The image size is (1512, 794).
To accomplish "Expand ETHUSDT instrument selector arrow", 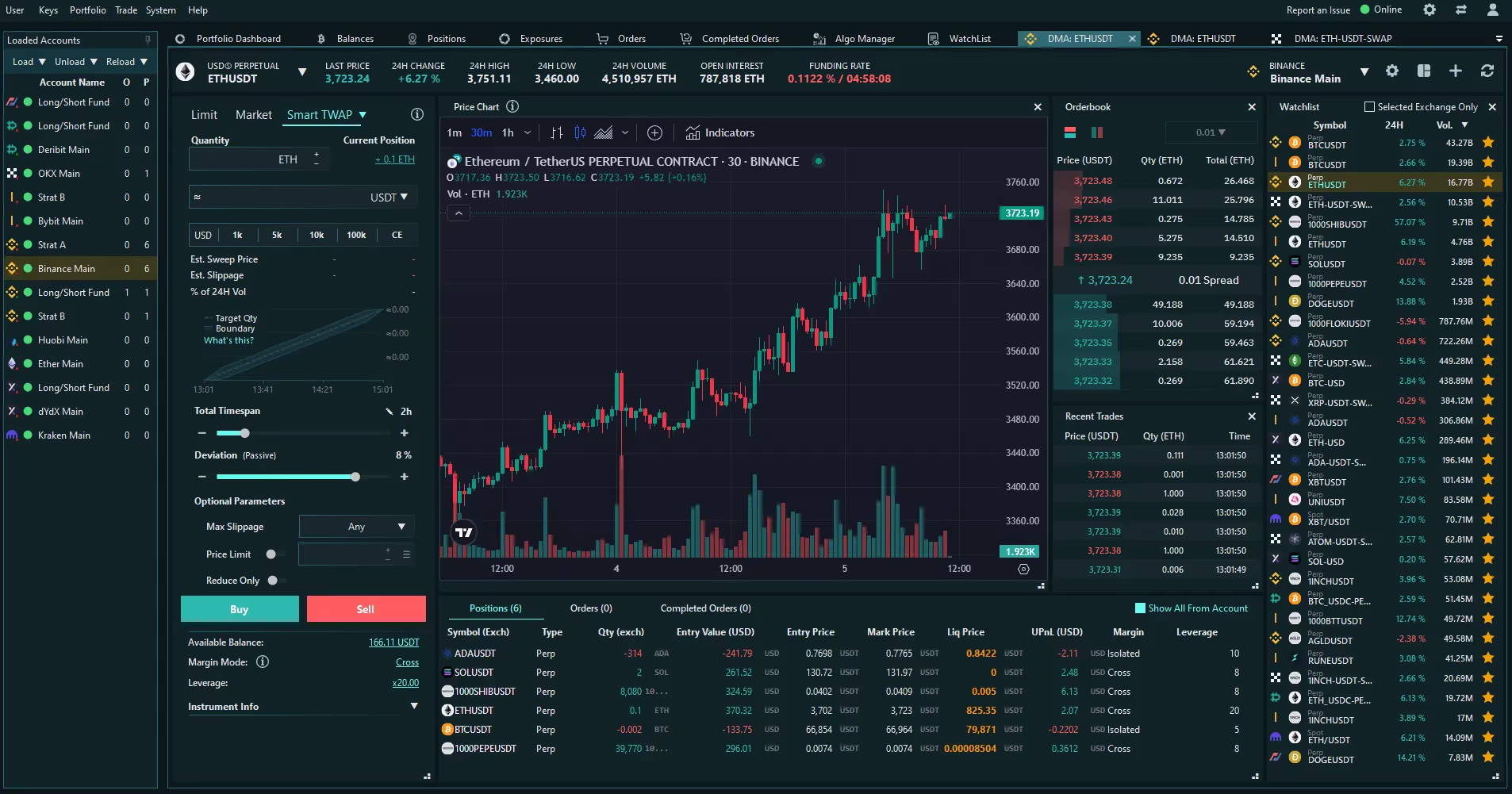I will click(302, 72).
